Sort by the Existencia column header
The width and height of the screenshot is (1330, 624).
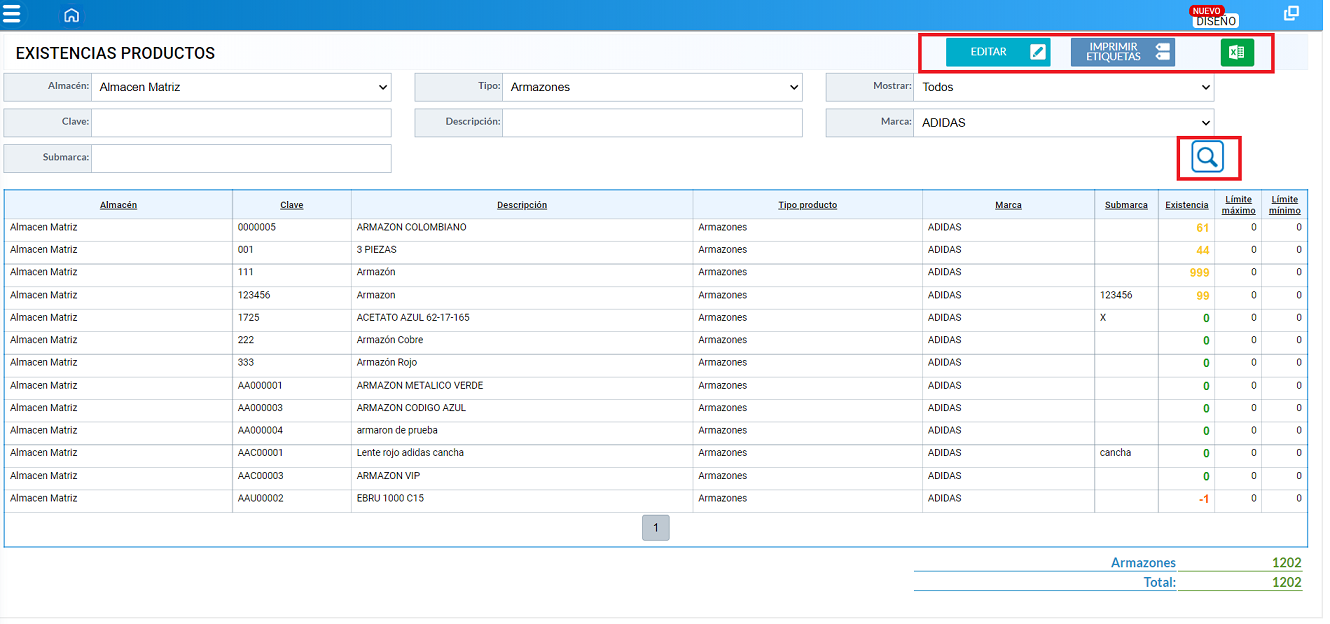tap(1187, 205)
